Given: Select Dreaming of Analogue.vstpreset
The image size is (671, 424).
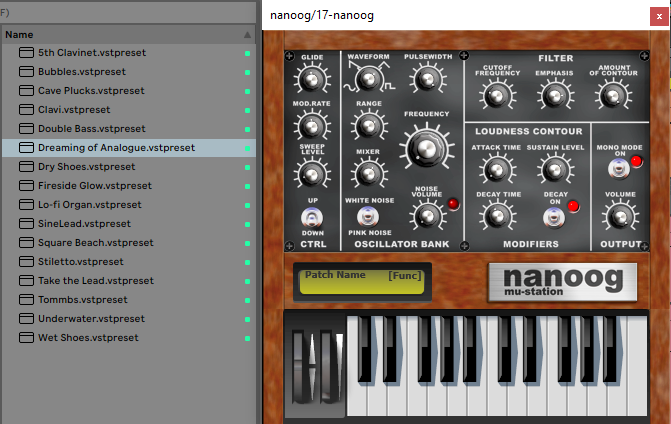Looking at the screenshot, I should click(x=116, y=148).
